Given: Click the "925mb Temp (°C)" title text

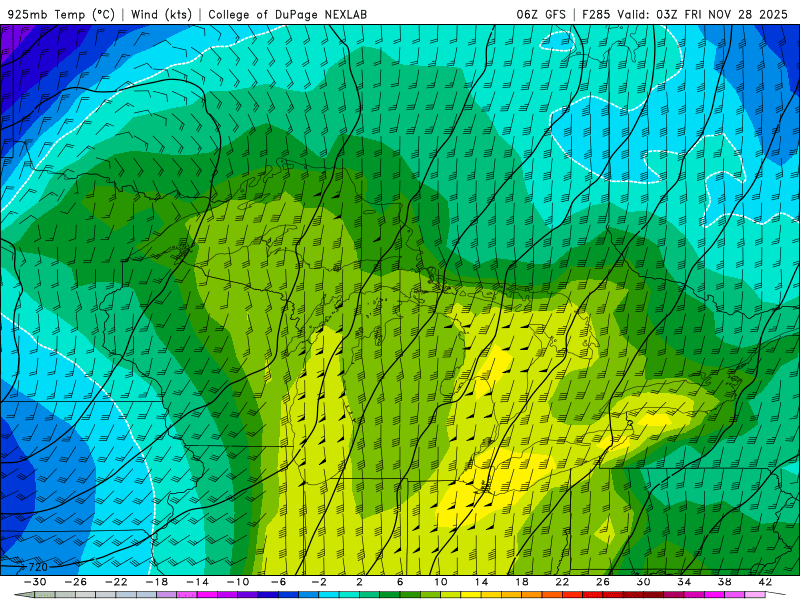Looking at the screenshot, I should 61,14.
